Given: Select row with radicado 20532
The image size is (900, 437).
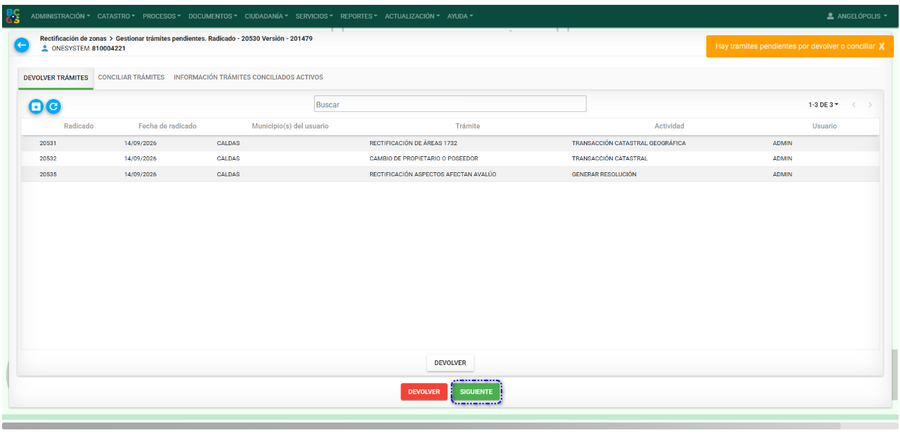Looking at the screenshot, I should coord(450,158).
